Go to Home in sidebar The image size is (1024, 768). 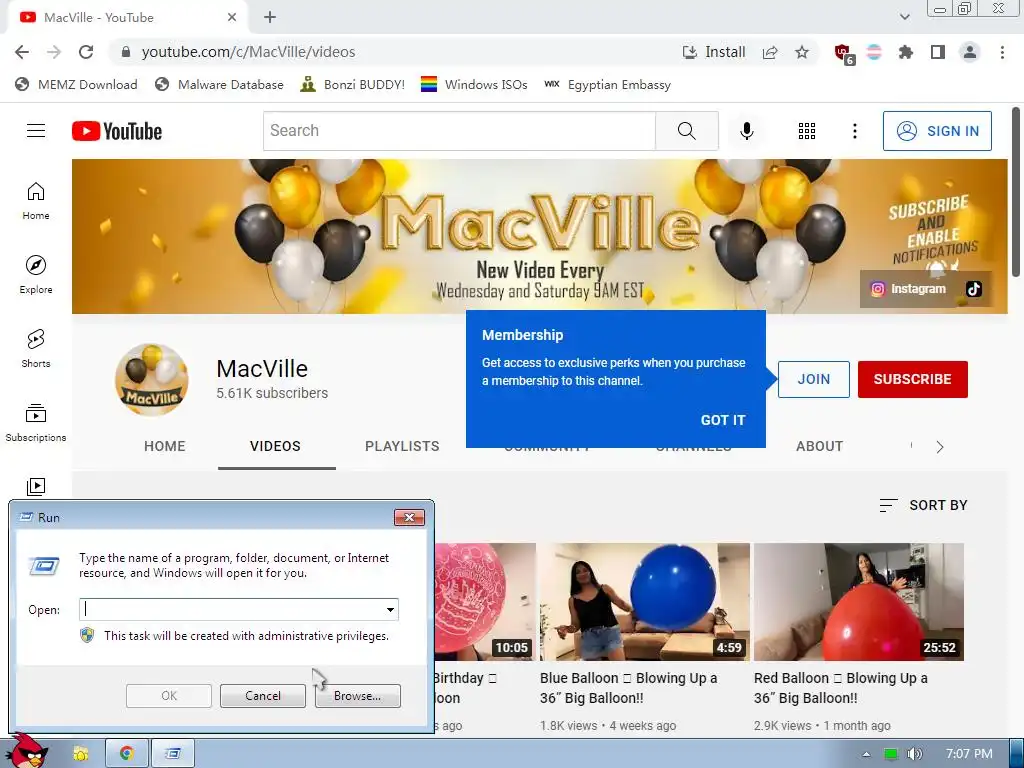36,200
